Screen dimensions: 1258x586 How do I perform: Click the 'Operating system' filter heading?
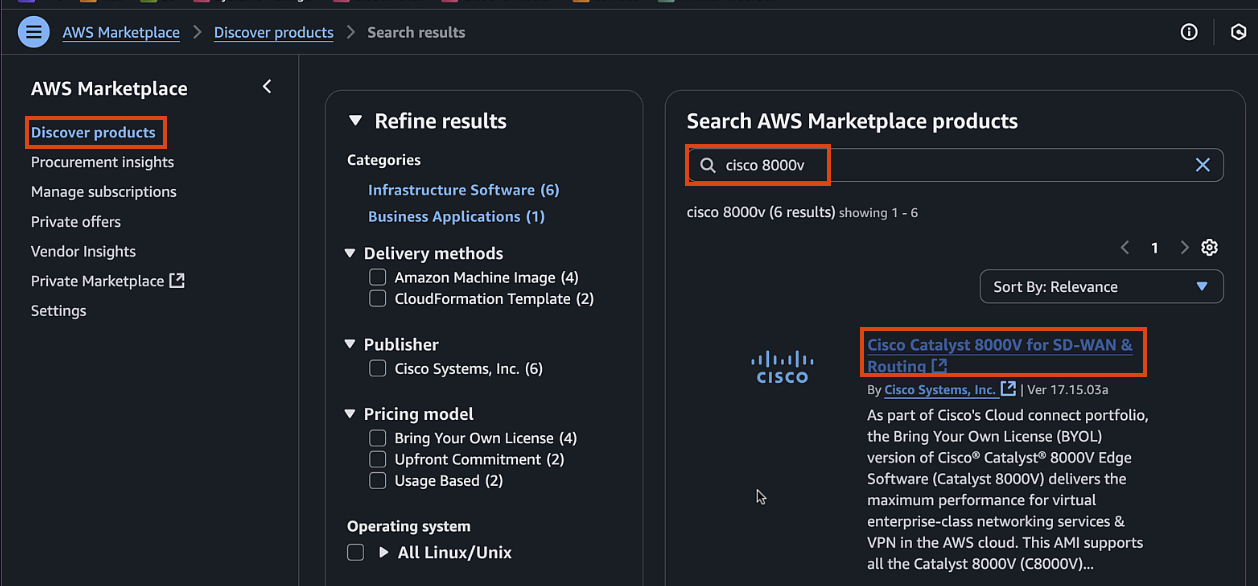(408, 526)
